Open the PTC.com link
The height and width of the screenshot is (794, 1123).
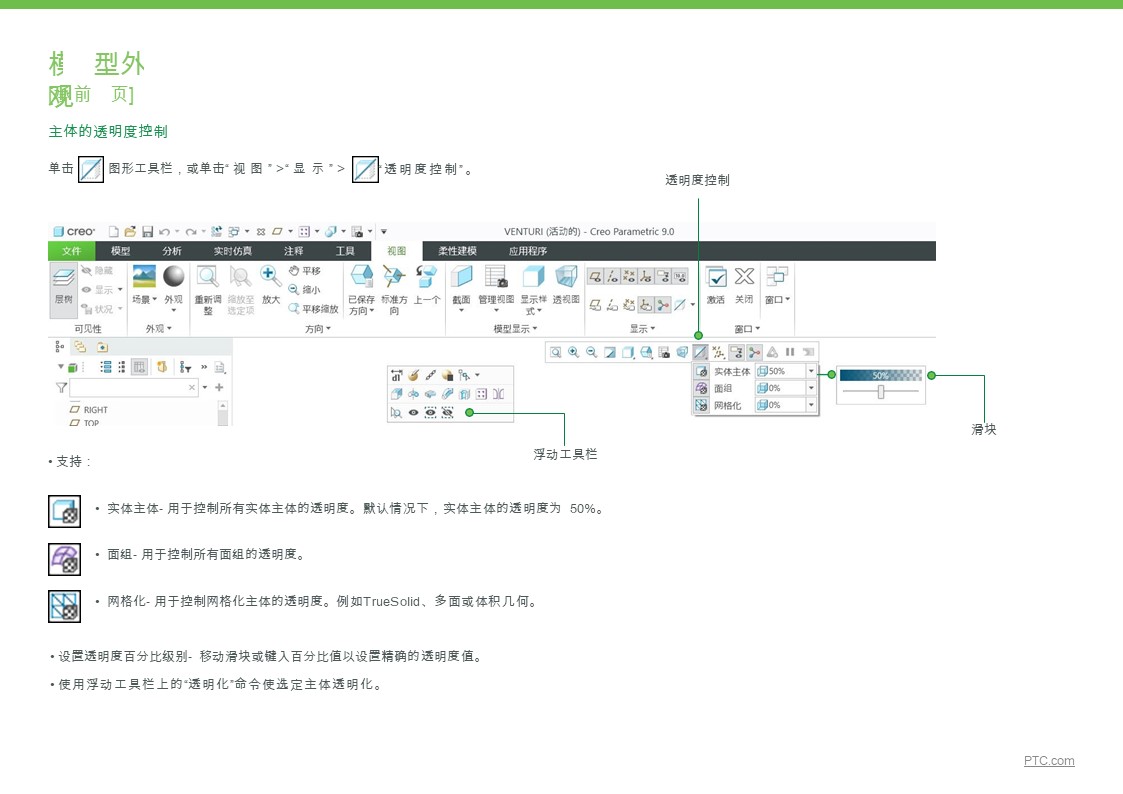tap(1049, 760)
